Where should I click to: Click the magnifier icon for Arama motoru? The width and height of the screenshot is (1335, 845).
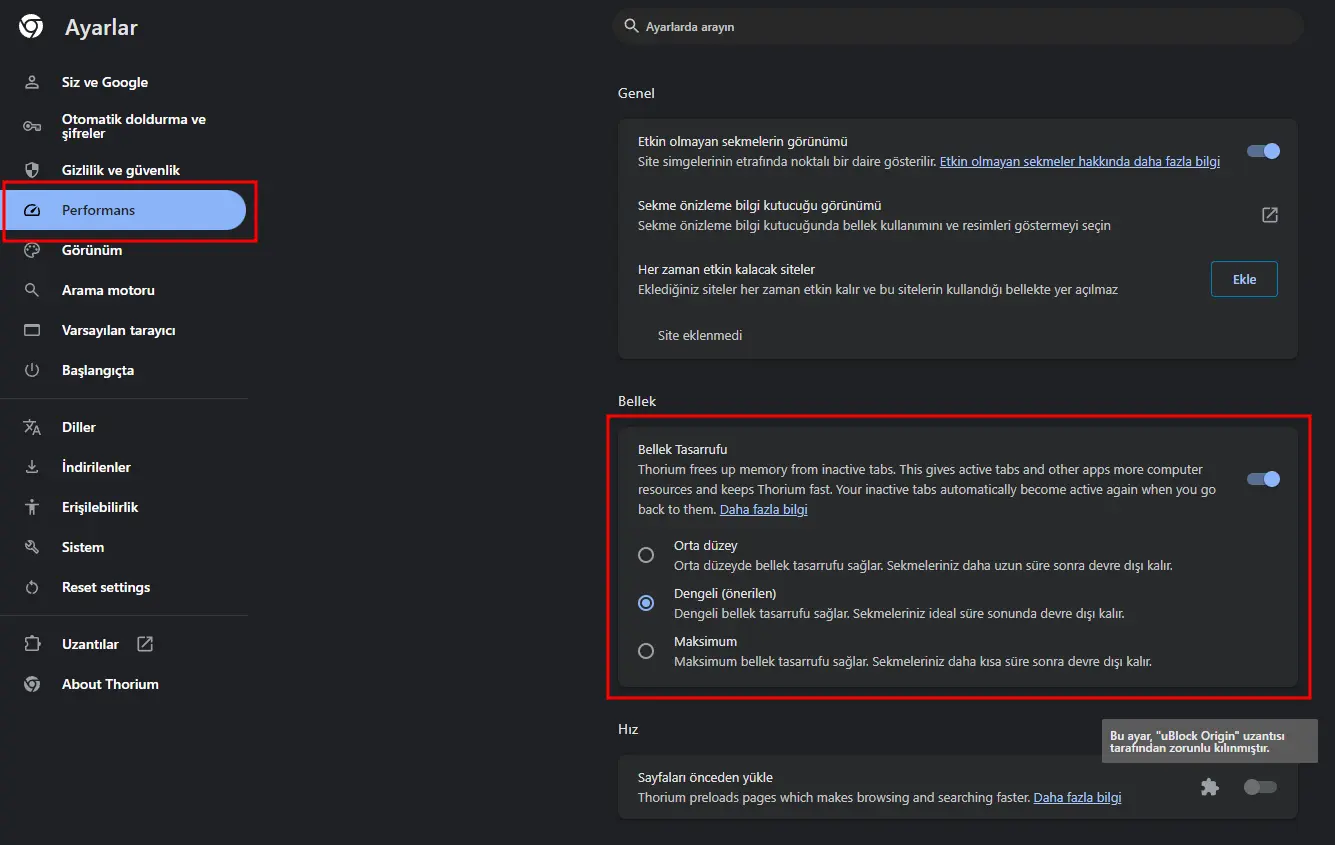point(32,290)
